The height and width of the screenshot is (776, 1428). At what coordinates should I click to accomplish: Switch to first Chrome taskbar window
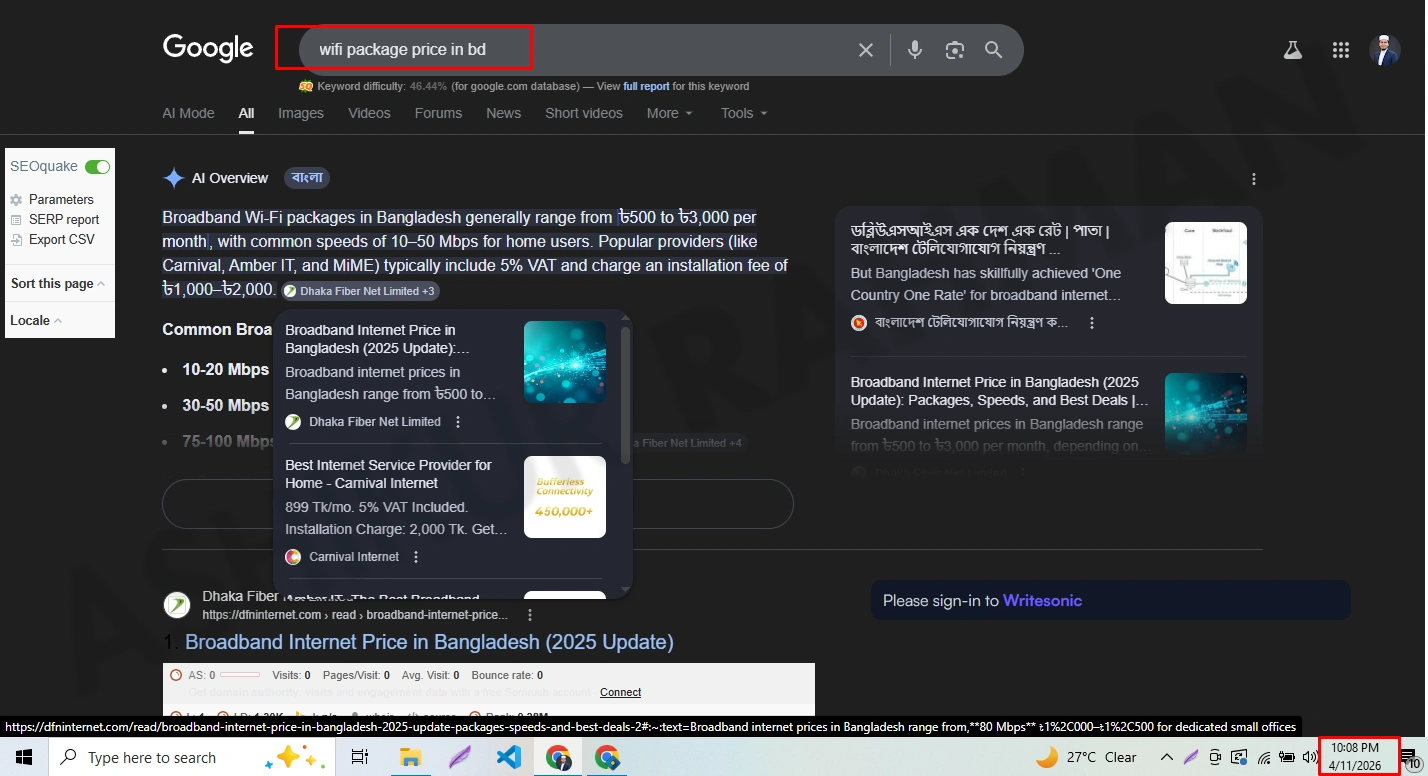tap(558, 757)
